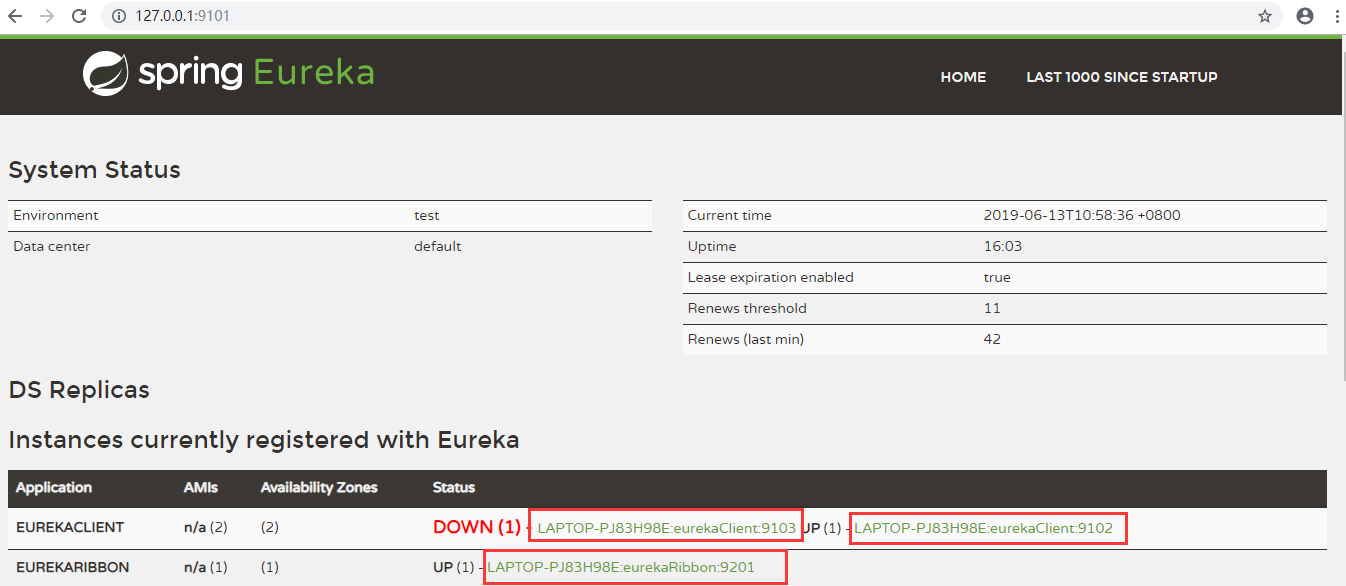
Task: Select the Lease expiration enabled label
Action: tap(771, 277)
